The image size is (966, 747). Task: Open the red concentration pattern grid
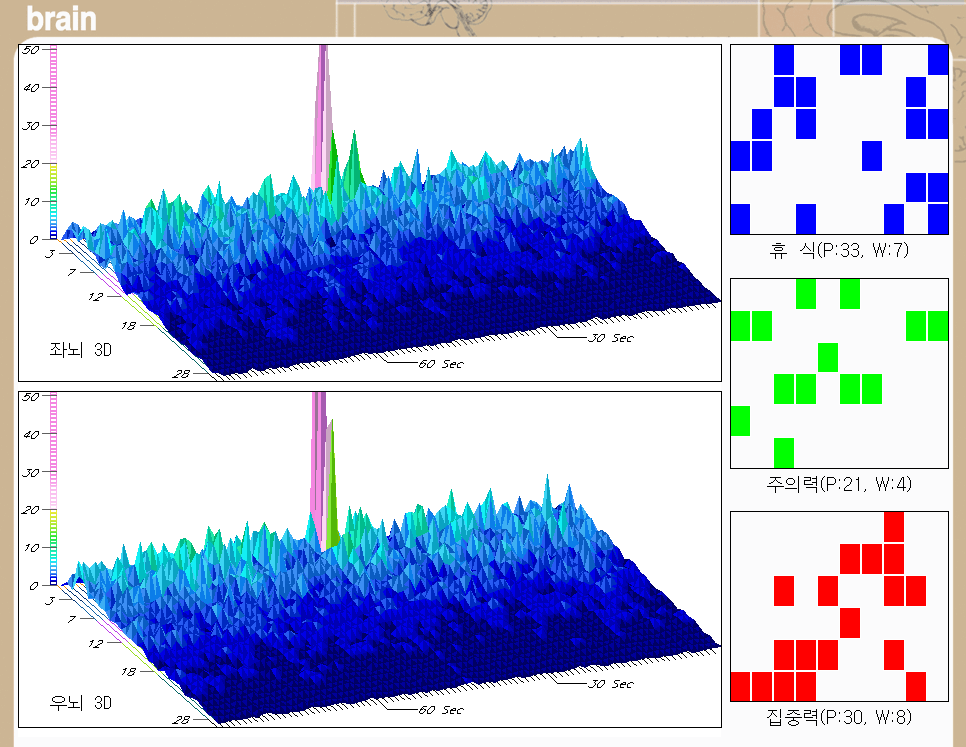pyautogui.click(x=839, y=606)
